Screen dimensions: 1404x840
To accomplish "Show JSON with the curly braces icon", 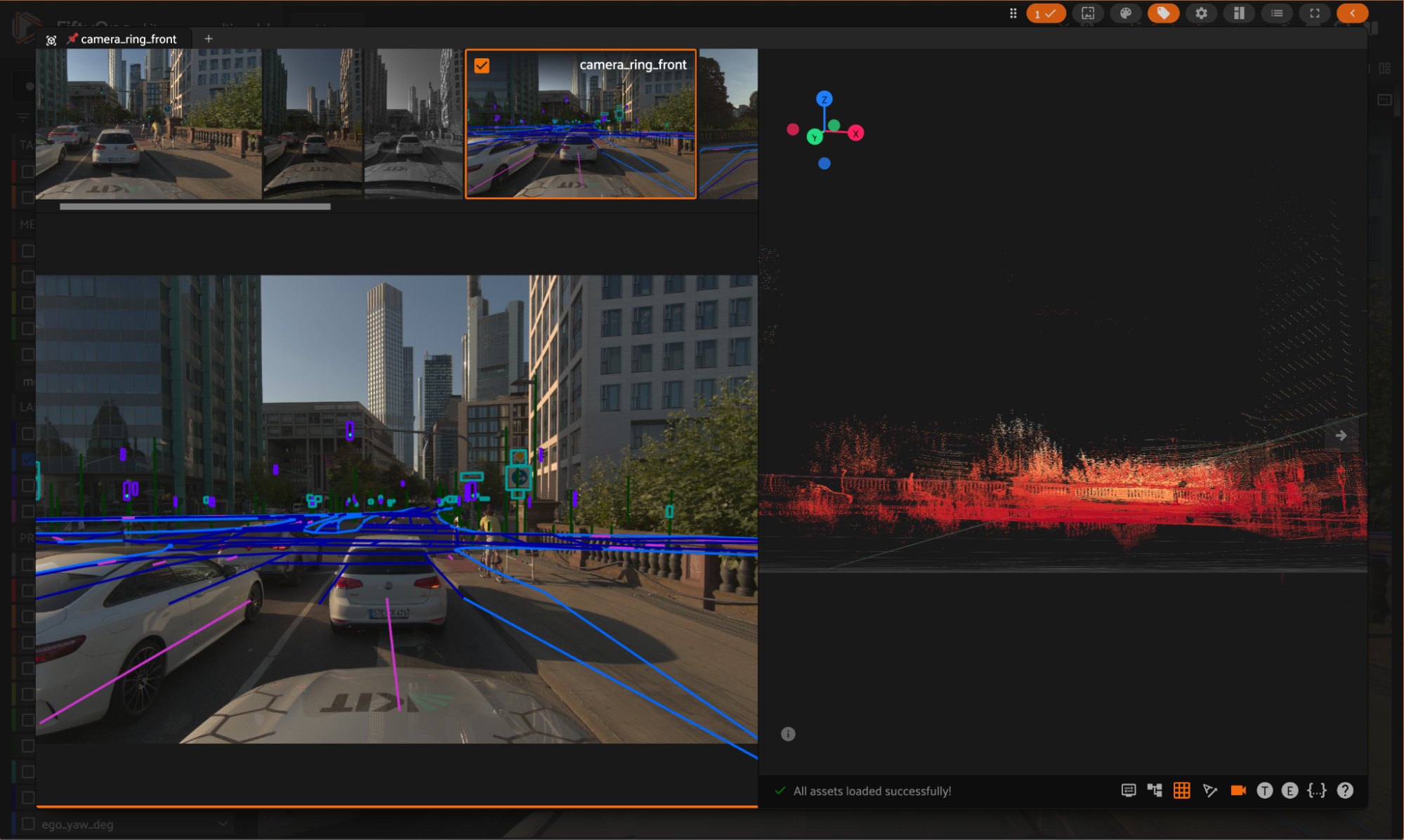I will [1317, 791].
